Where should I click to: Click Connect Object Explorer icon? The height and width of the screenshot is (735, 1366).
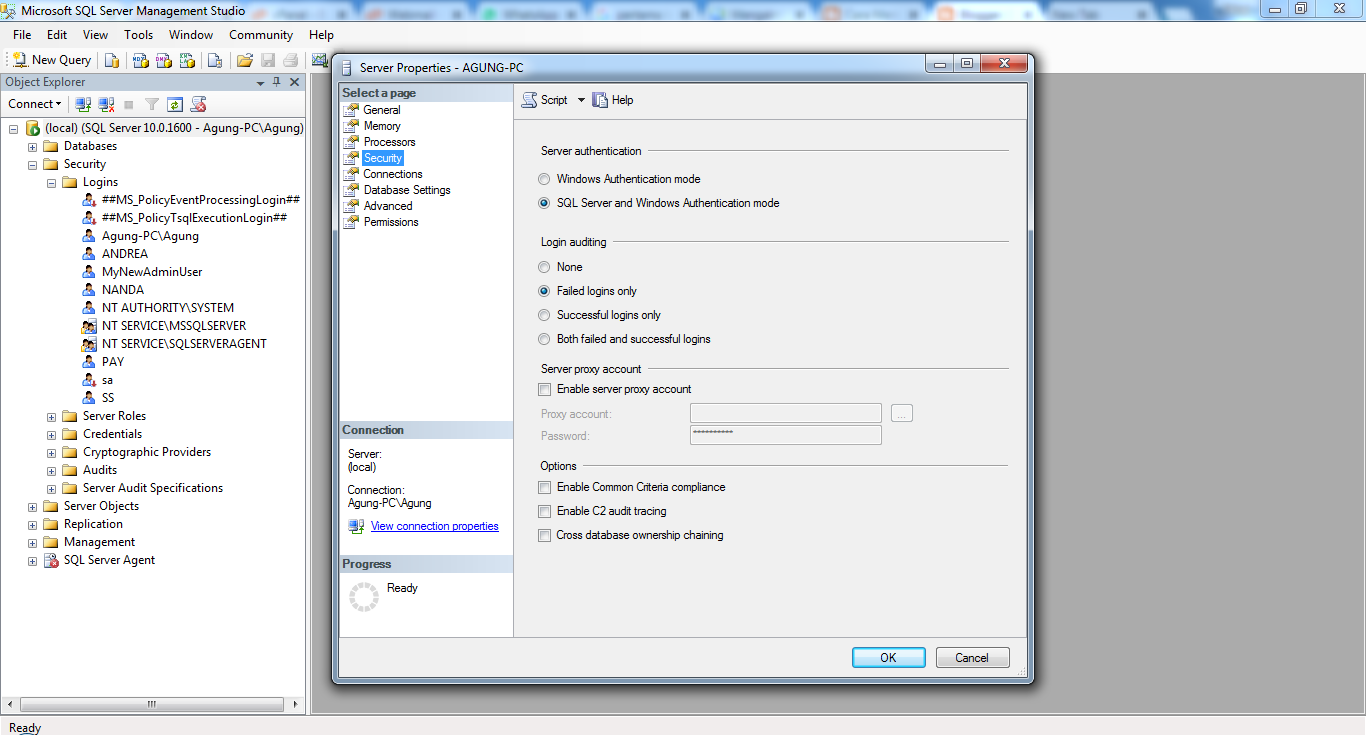(x=84, y=104)
